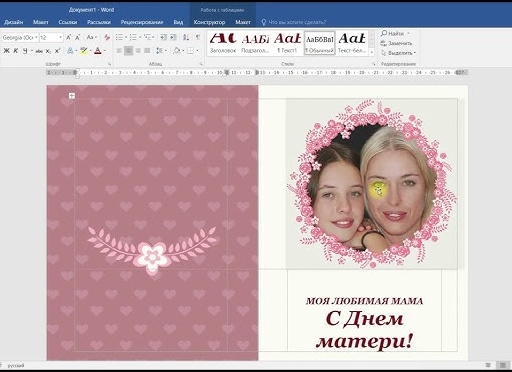The height and width of the screenshot is (372, 512).
Task: Apply the red font color
Action: click(x=98, y=51)
